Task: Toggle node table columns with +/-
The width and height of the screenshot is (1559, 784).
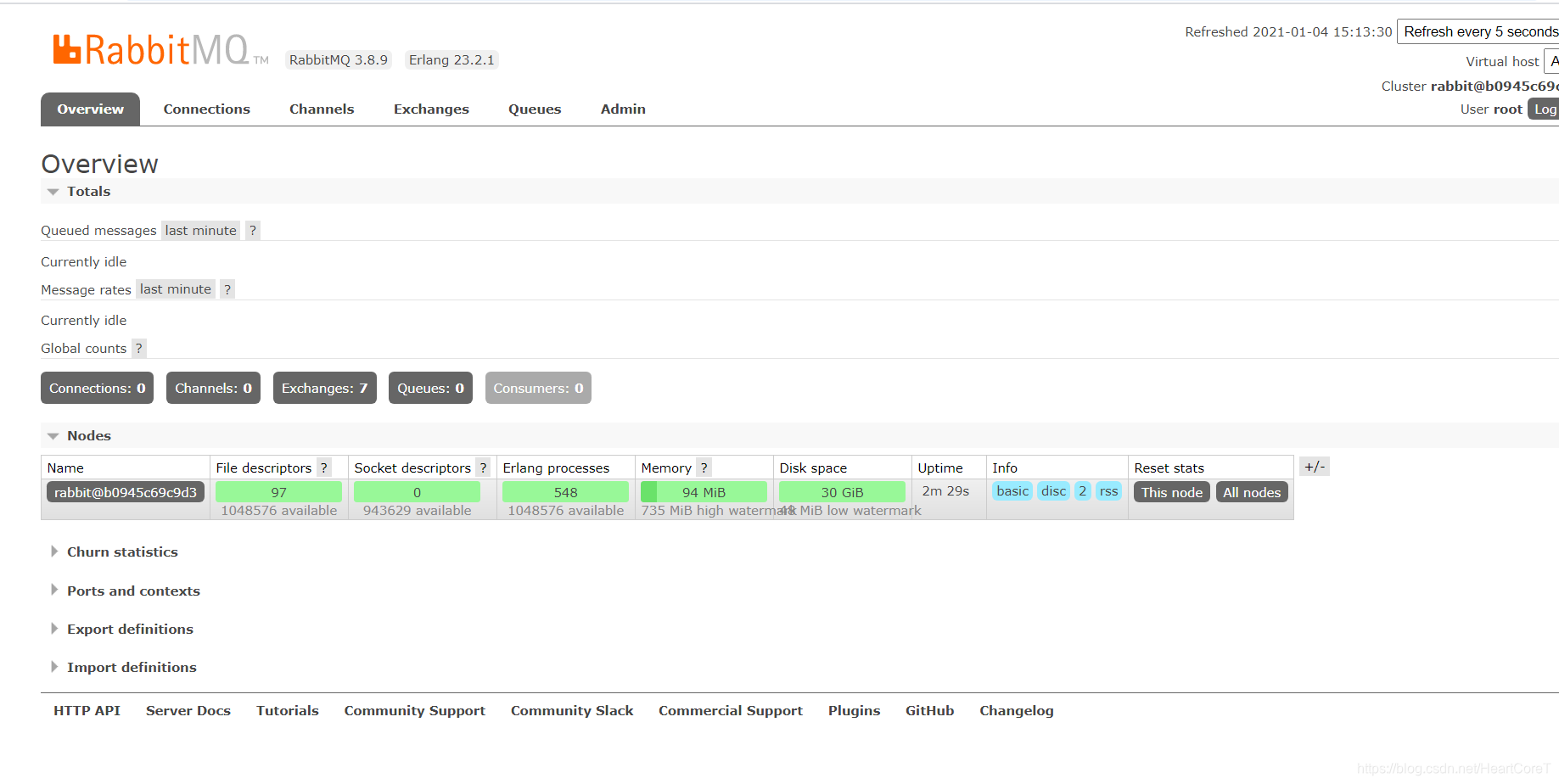Action: [1315, 467]
